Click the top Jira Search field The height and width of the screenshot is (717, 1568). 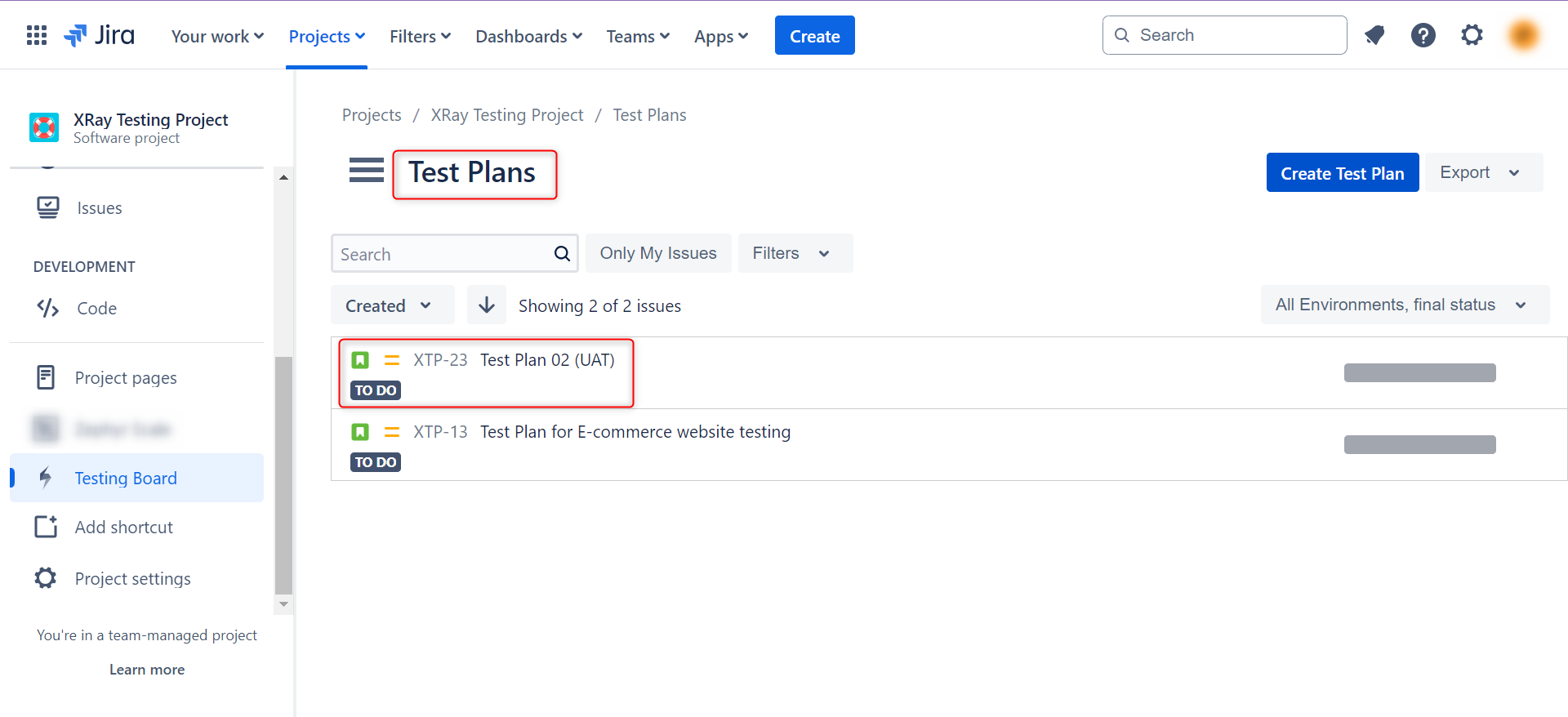[x=1233, y=35]
